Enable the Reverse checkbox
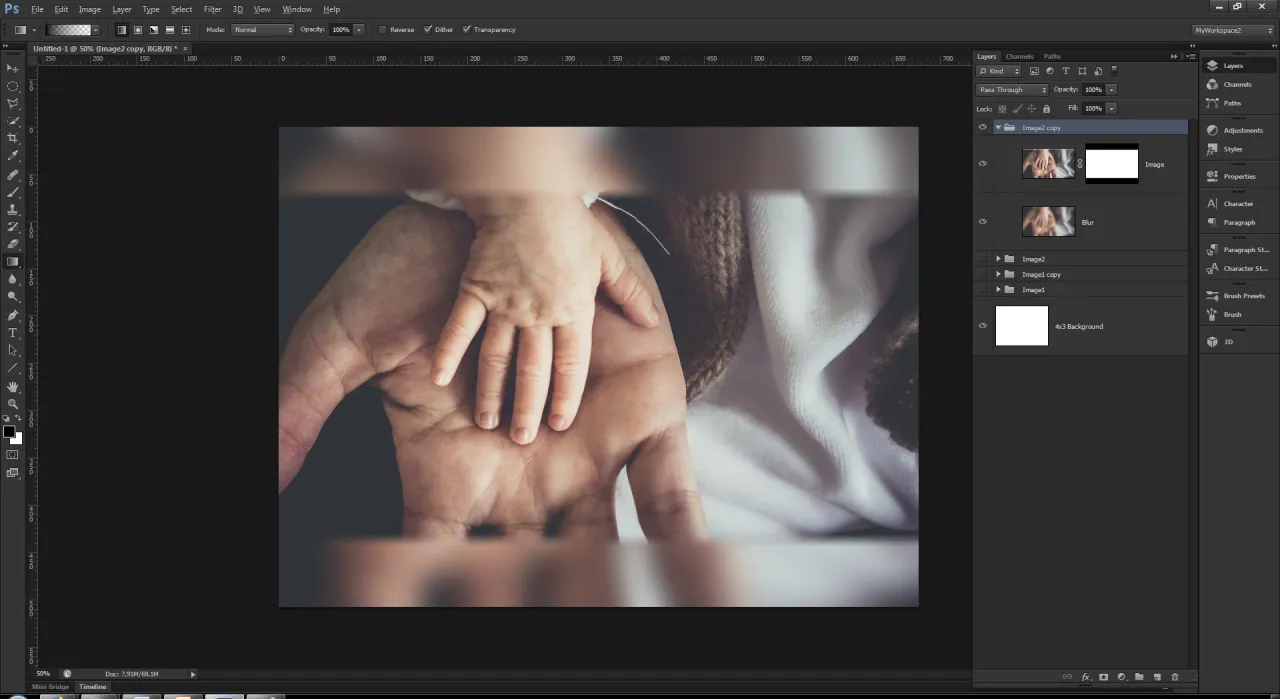 coord(383,30)
